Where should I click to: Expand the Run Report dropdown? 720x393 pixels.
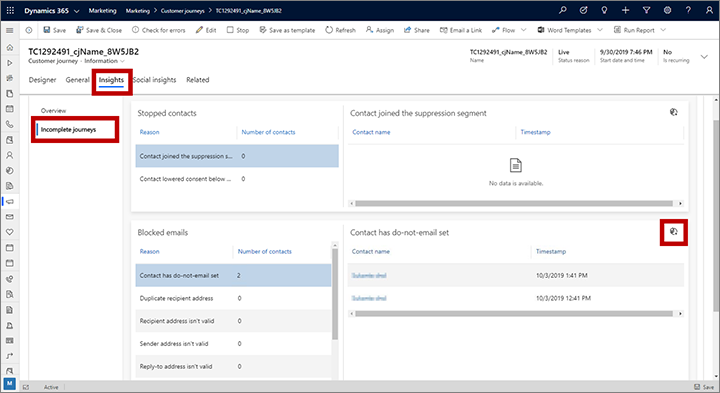pos(663,30)
